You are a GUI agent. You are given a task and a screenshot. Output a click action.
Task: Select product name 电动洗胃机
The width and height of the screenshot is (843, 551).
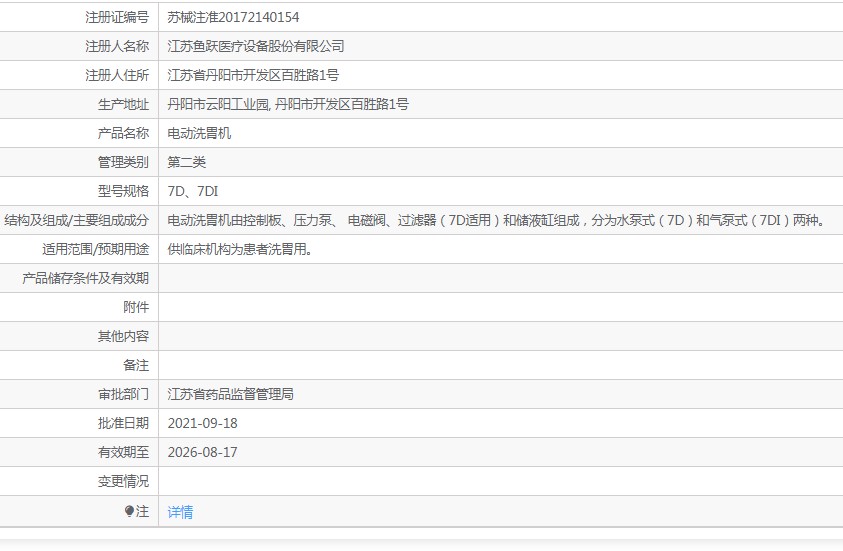click(199, 133)
